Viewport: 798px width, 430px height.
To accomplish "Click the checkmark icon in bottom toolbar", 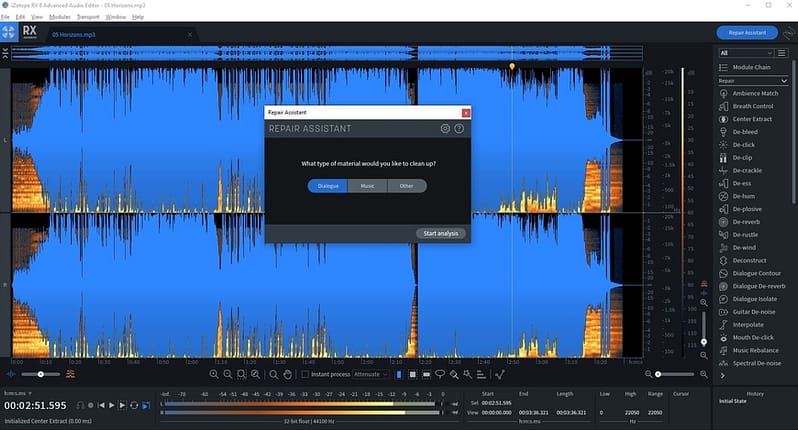I will tap(500, 375).
